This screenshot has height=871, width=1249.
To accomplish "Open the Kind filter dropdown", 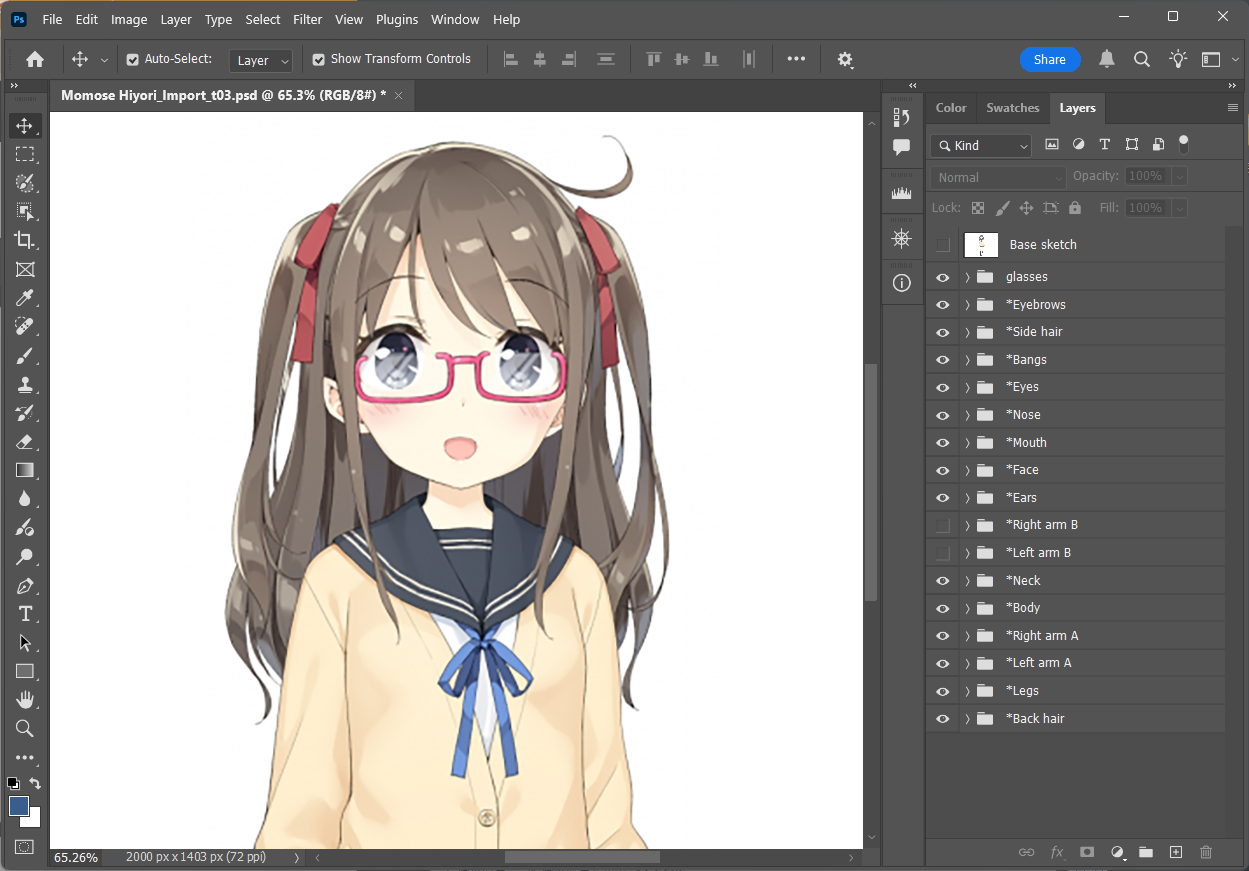I will 980,146.
